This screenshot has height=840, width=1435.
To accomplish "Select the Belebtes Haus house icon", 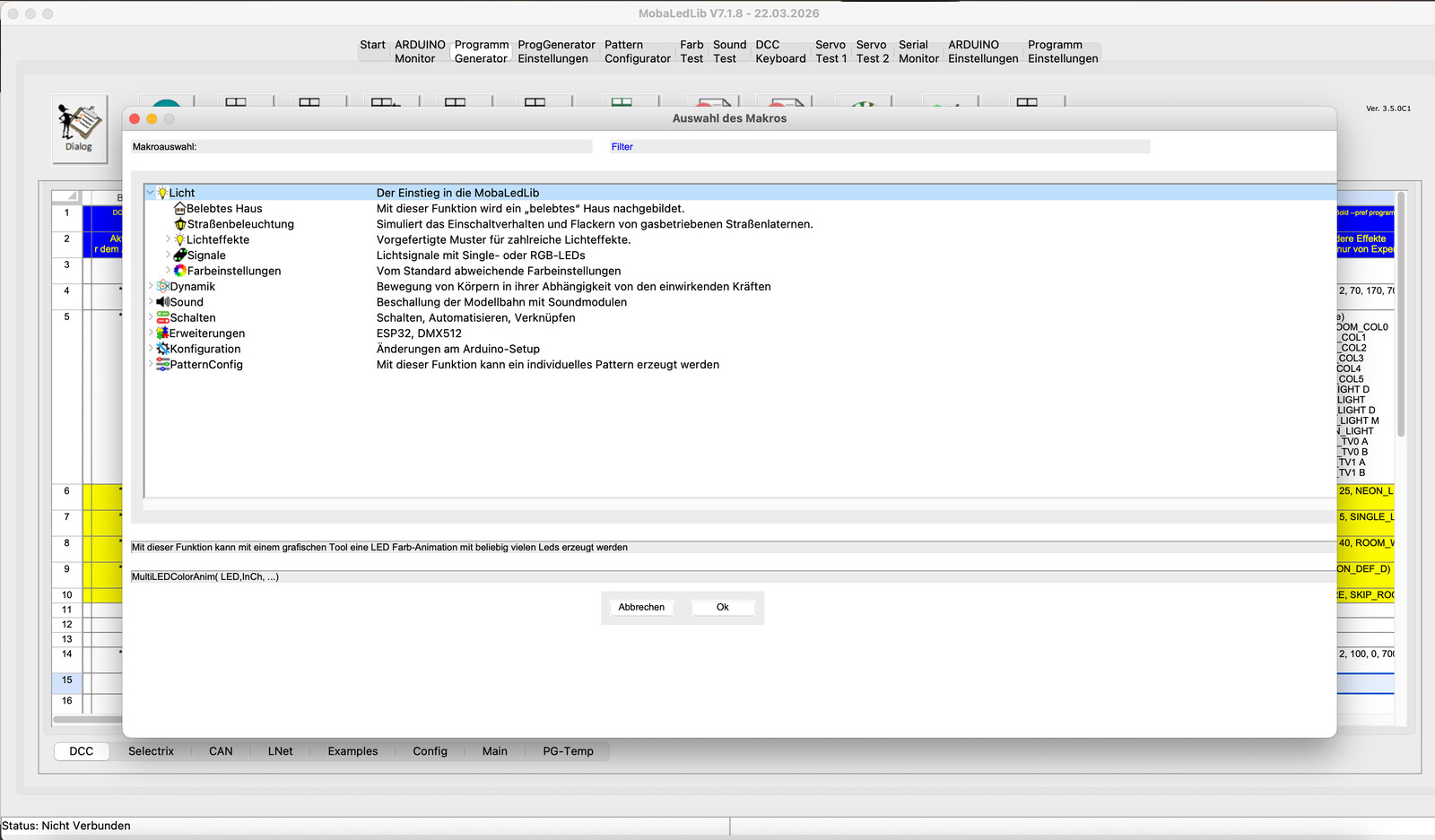I will (x=179, y=209).
